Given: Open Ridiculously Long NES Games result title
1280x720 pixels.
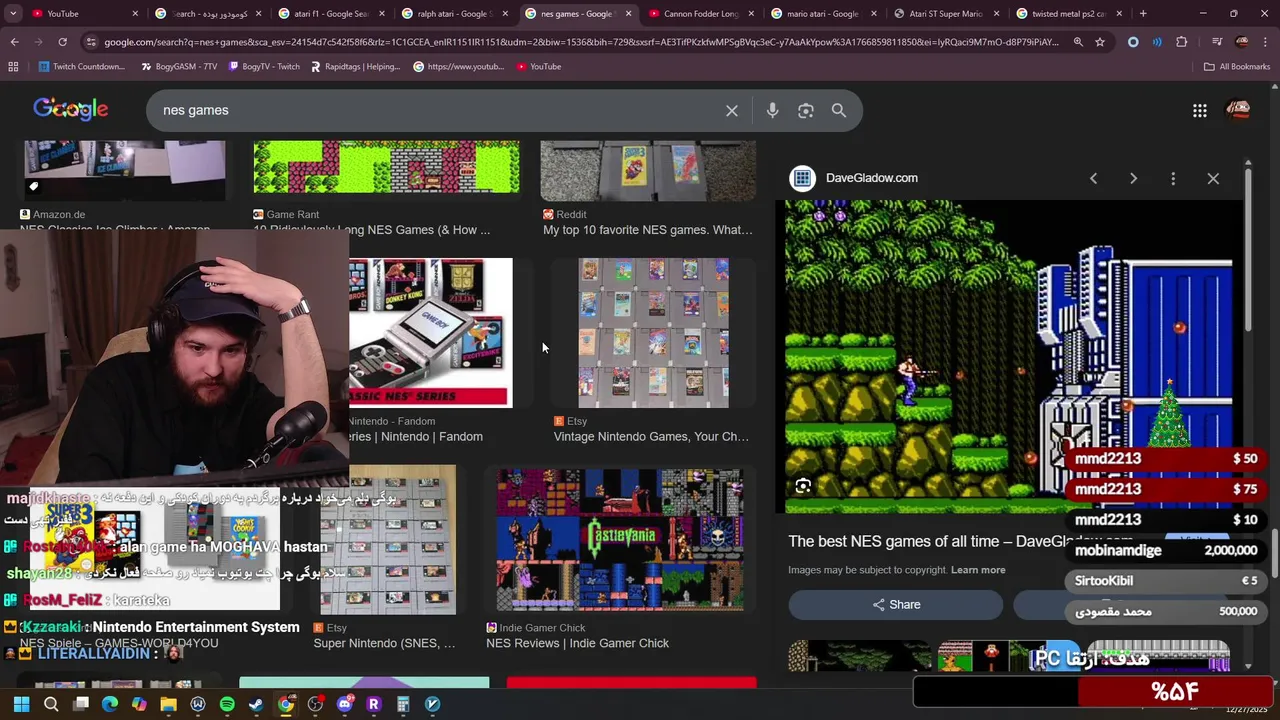Looking at the screenshot, I should click(371, 230).
